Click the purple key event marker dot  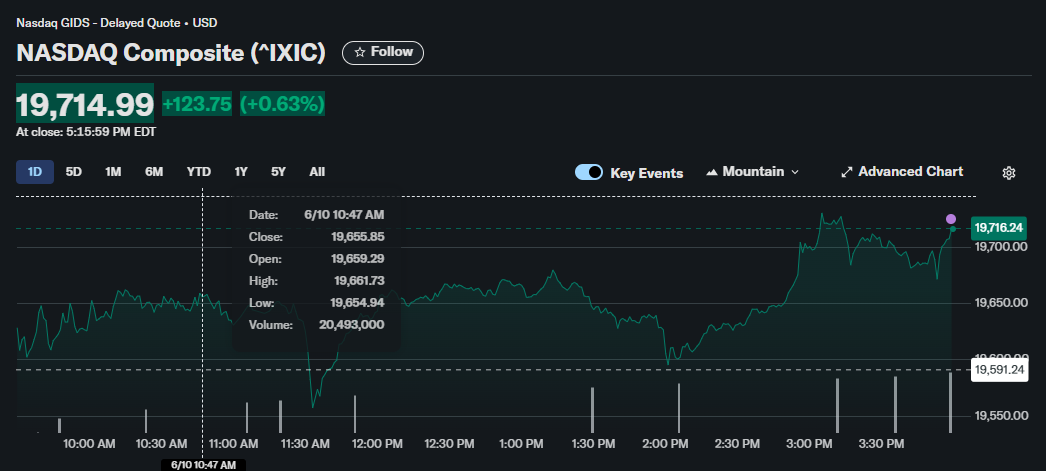point(951,219)
